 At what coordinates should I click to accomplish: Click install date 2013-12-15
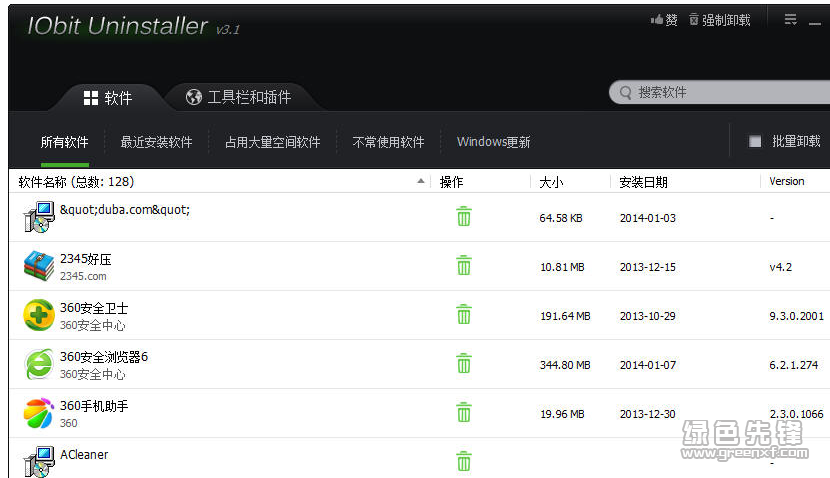(648, 267)
